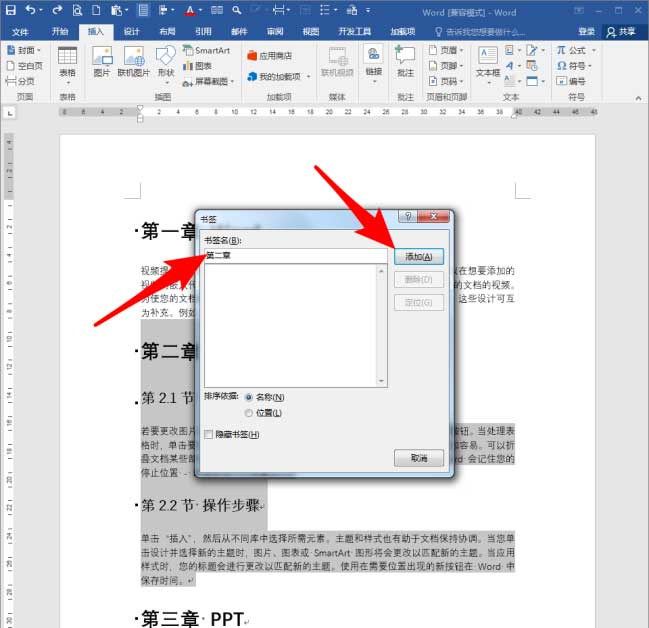Enable the 隐藏书签 (Hidden bookmarks) checkbox
Viewport: 649px width, 628px height.
pos(208,434)
